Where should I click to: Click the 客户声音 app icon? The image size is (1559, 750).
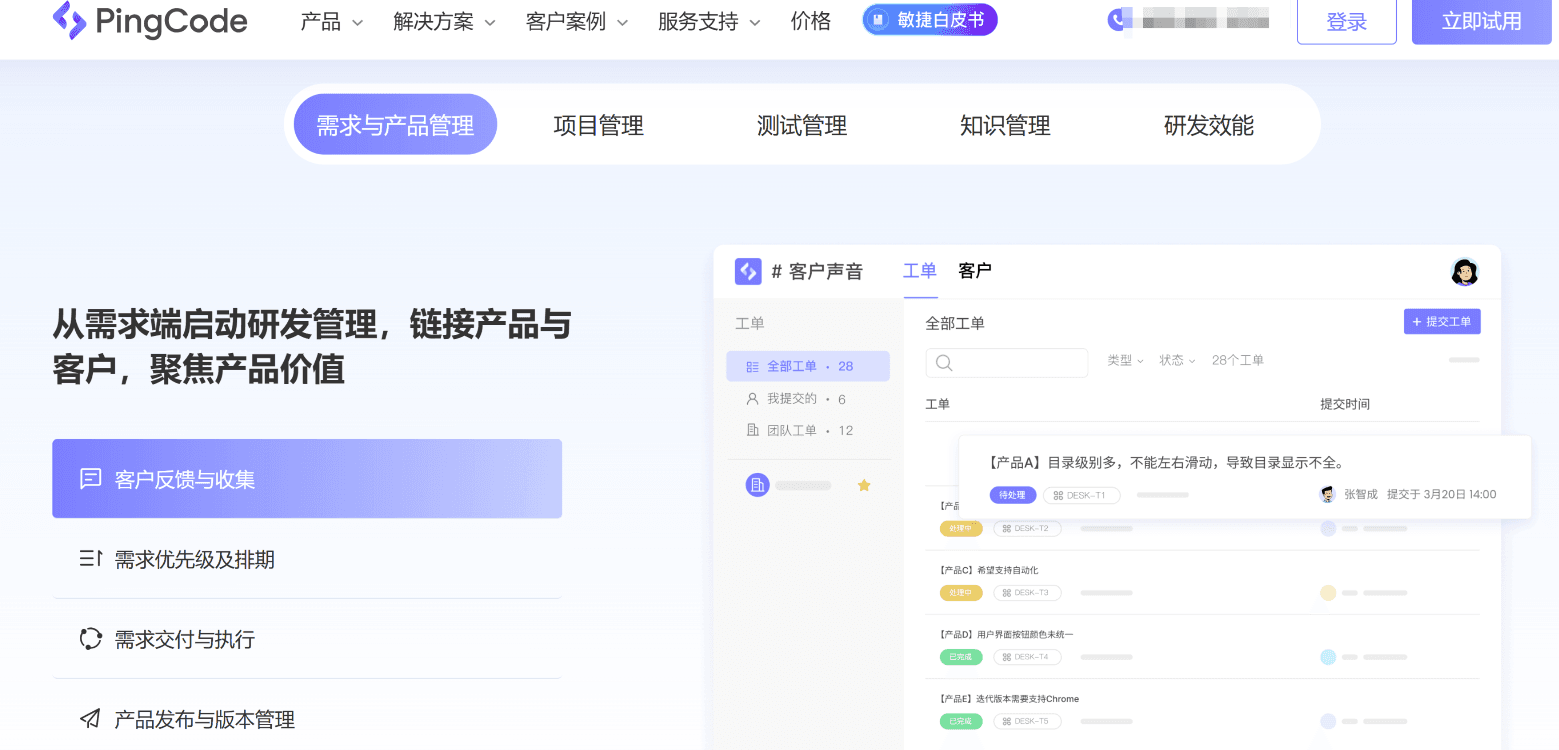(748, 271)
